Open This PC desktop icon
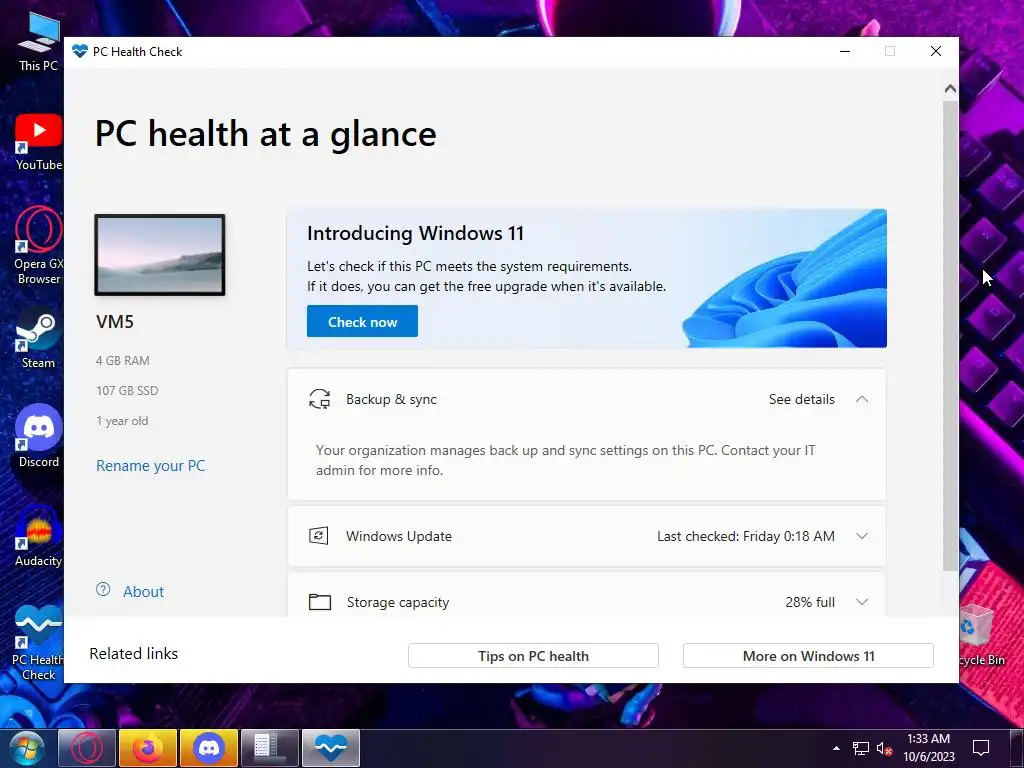Screen dimensions: 1024x768 click(x=38, y=40)
